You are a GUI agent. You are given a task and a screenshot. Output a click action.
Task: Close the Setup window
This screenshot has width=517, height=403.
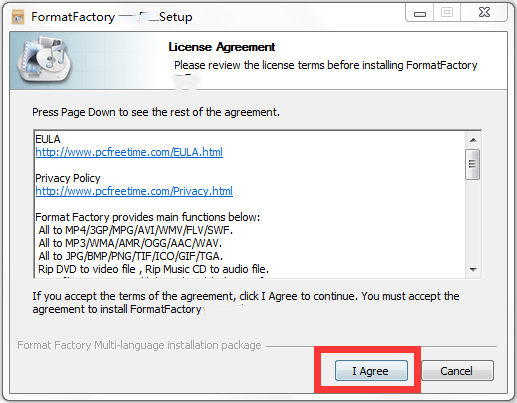[484, 13]
